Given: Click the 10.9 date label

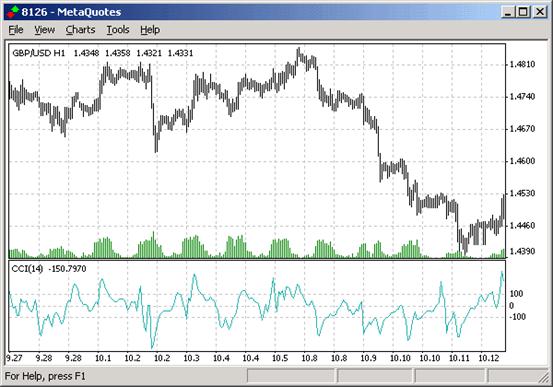Looking at the screenshot, I should click(x=369, y=358).
